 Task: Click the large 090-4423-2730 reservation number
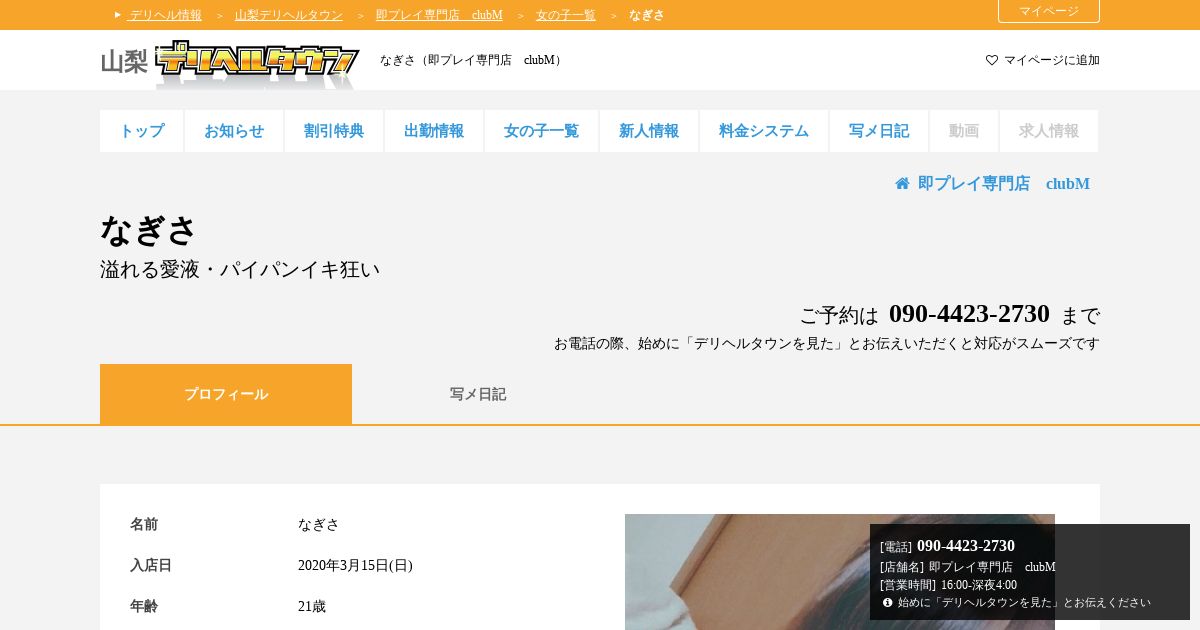969,314
